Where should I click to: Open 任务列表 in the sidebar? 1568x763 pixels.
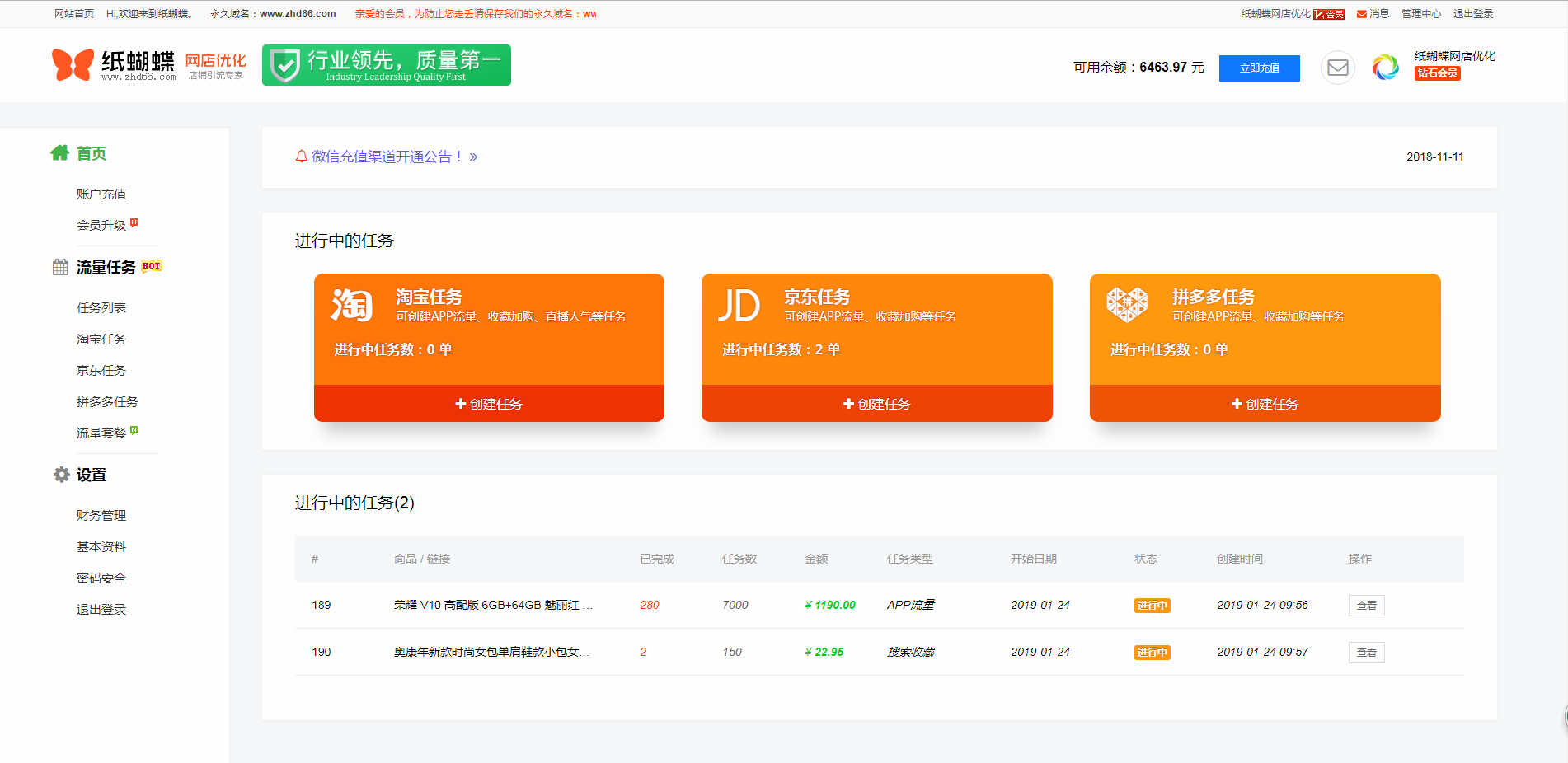click(101, 308)
